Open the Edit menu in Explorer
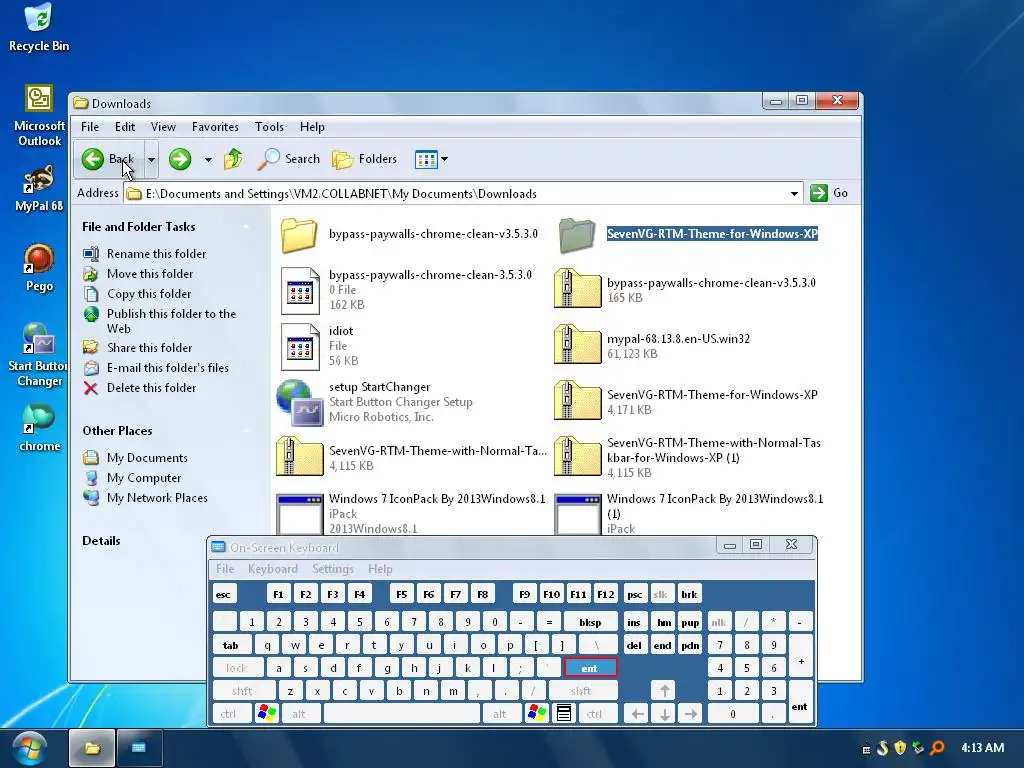The height and width of the screenshot is (768, 1024). tap(125, 127)
